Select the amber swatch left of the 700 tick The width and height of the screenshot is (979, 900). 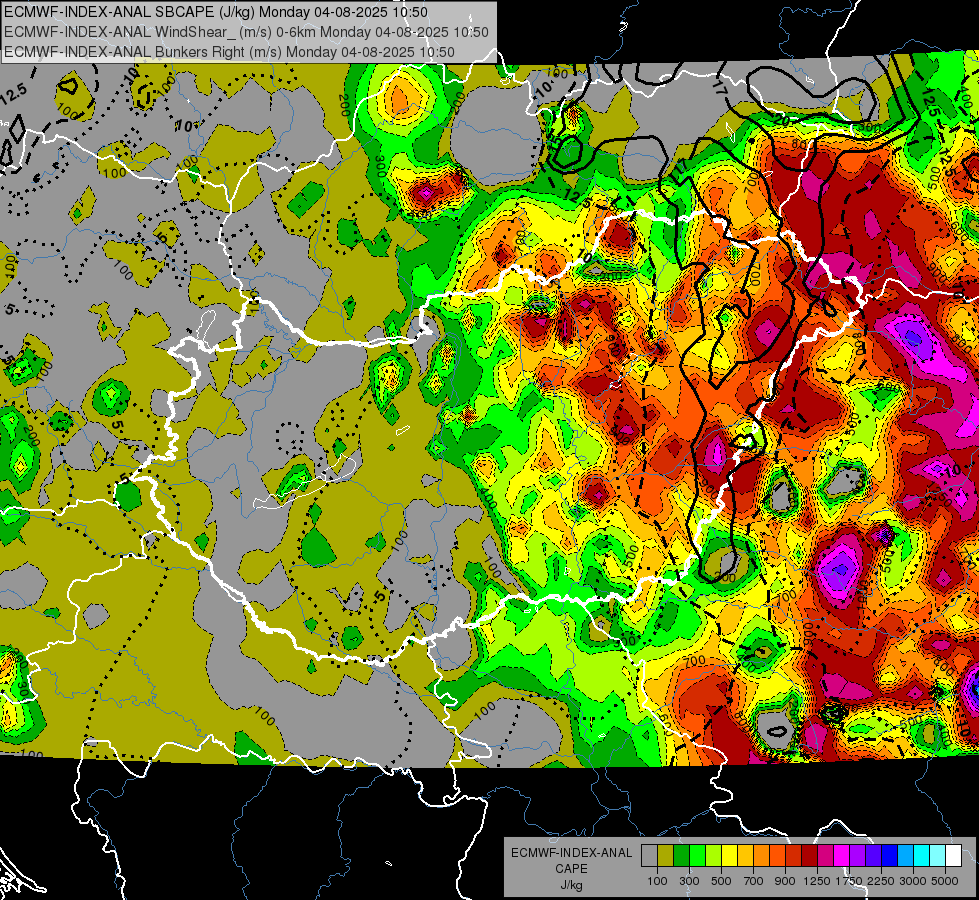(x=745, y=855)
